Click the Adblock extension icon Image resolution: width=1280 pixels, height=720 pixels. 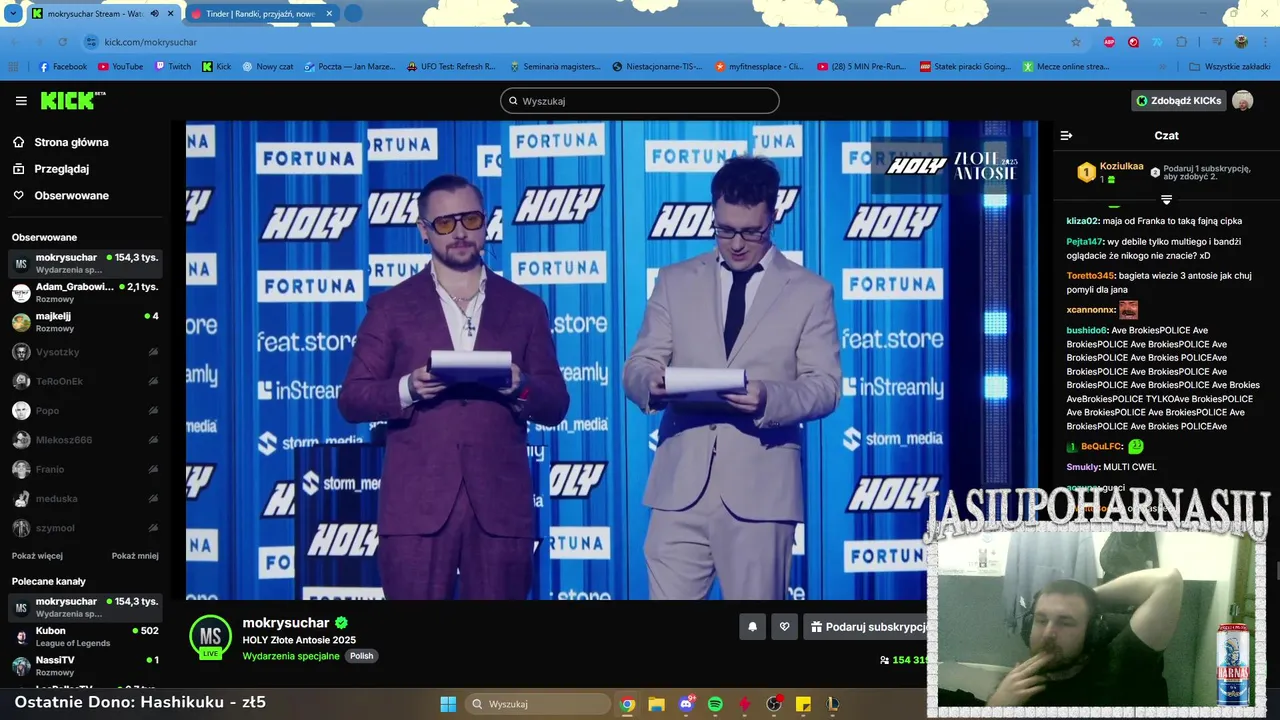[1109, 42]
